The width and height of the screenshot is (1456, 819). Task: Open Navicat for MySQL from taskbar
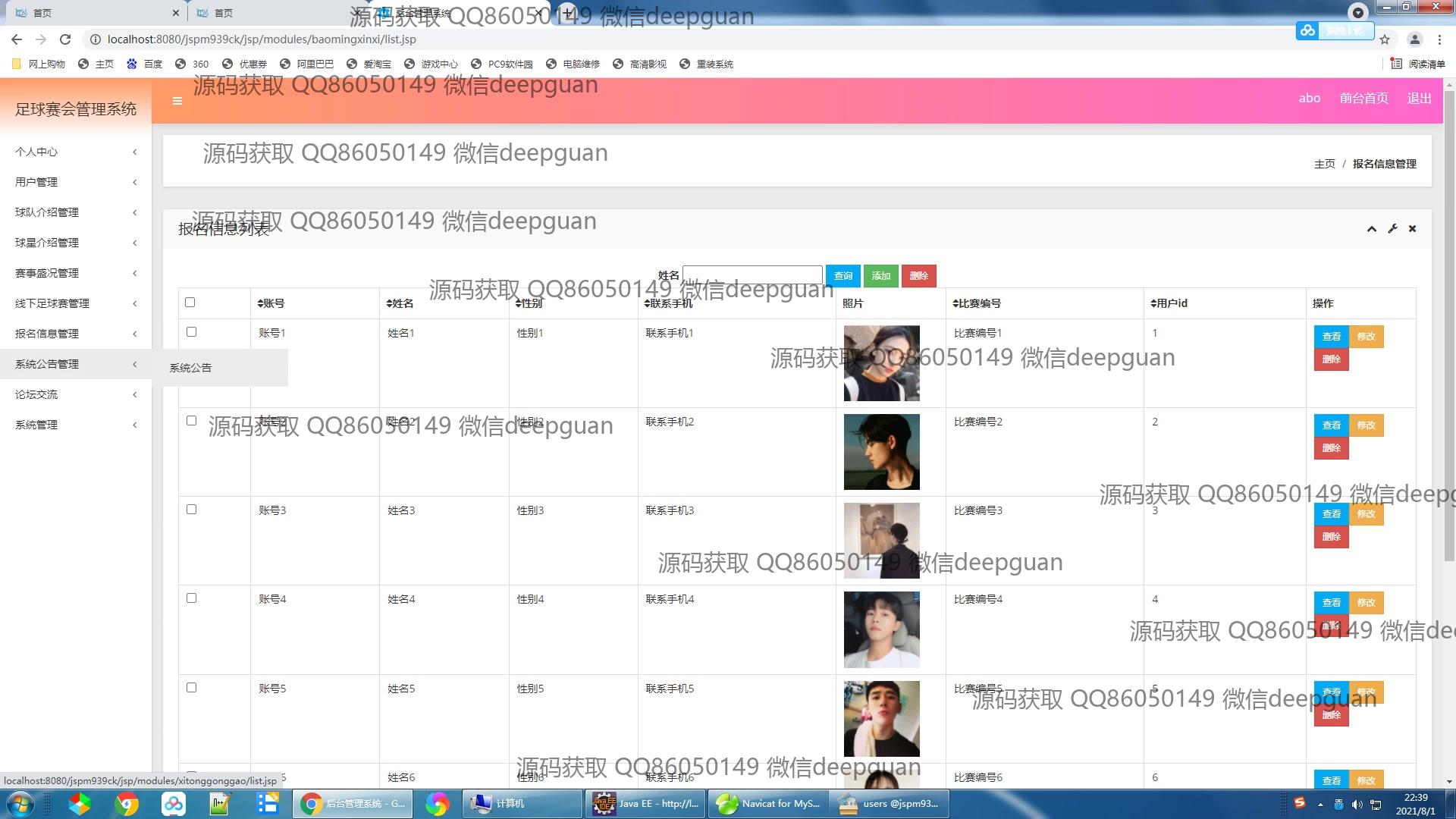point(768,804)
